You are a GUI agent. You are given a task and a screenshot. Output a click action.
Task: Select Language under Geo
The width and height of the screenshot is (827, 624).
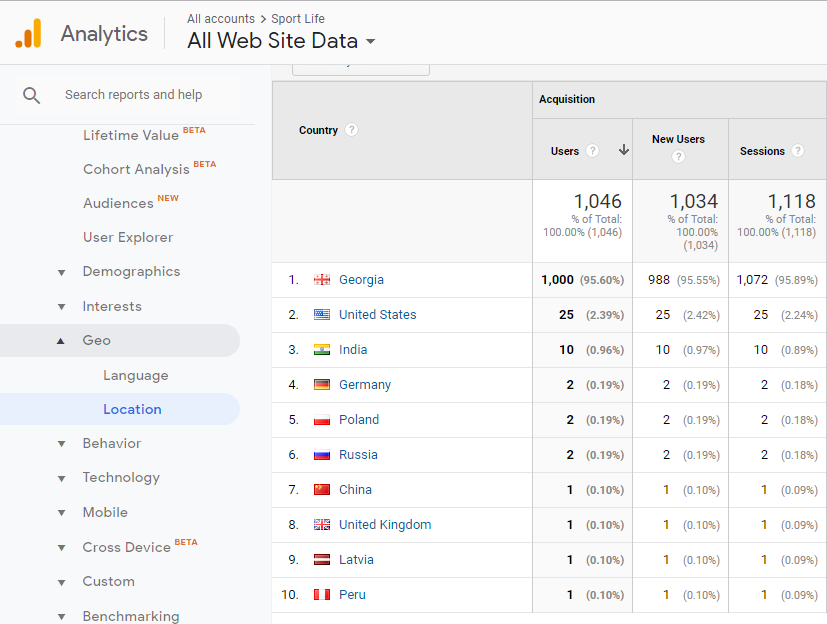coord(135,376)
